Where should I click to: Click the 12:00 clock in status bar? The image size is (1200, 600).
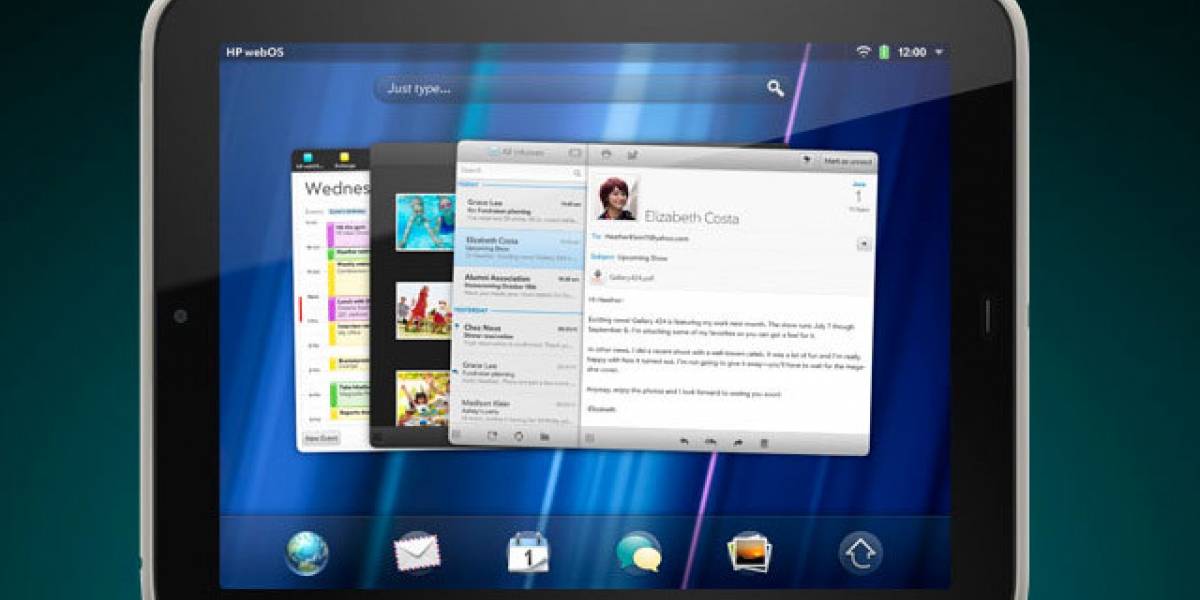(912, 51)
